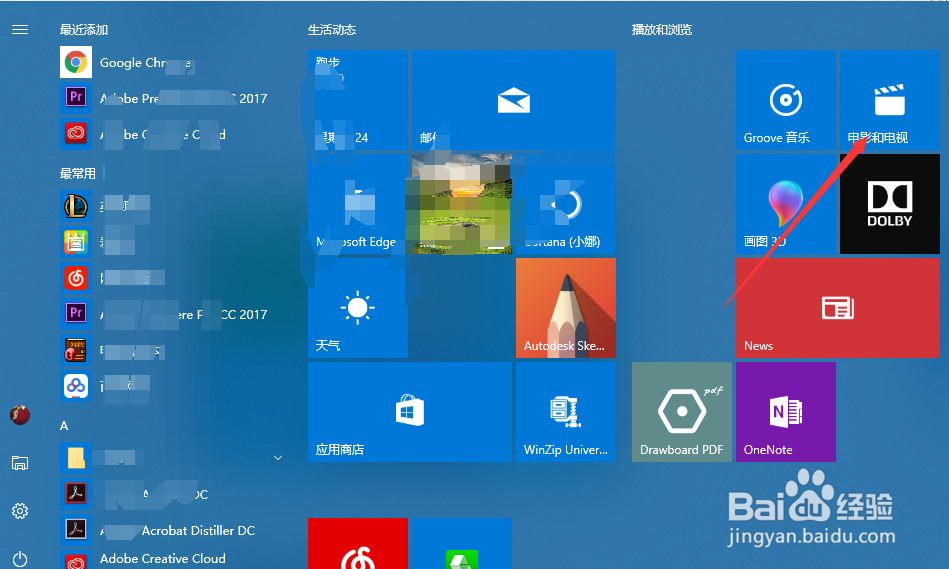Image resolution: width=949 pixels, height=569 pixels.
Task: Open the 天气 weather tile
Action: coord(358,308)
